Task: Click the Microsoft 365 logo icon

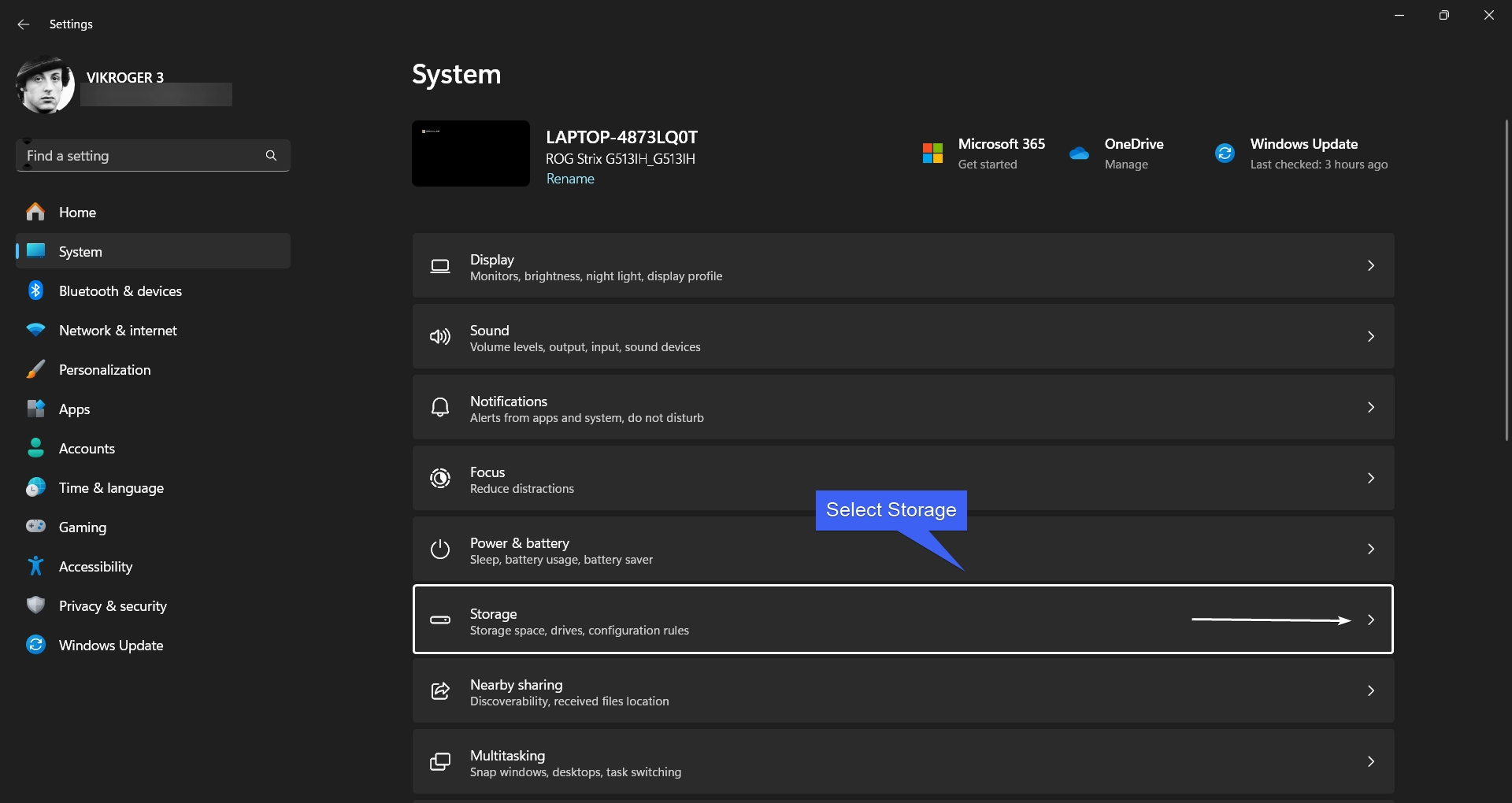Action: [932, 154]
